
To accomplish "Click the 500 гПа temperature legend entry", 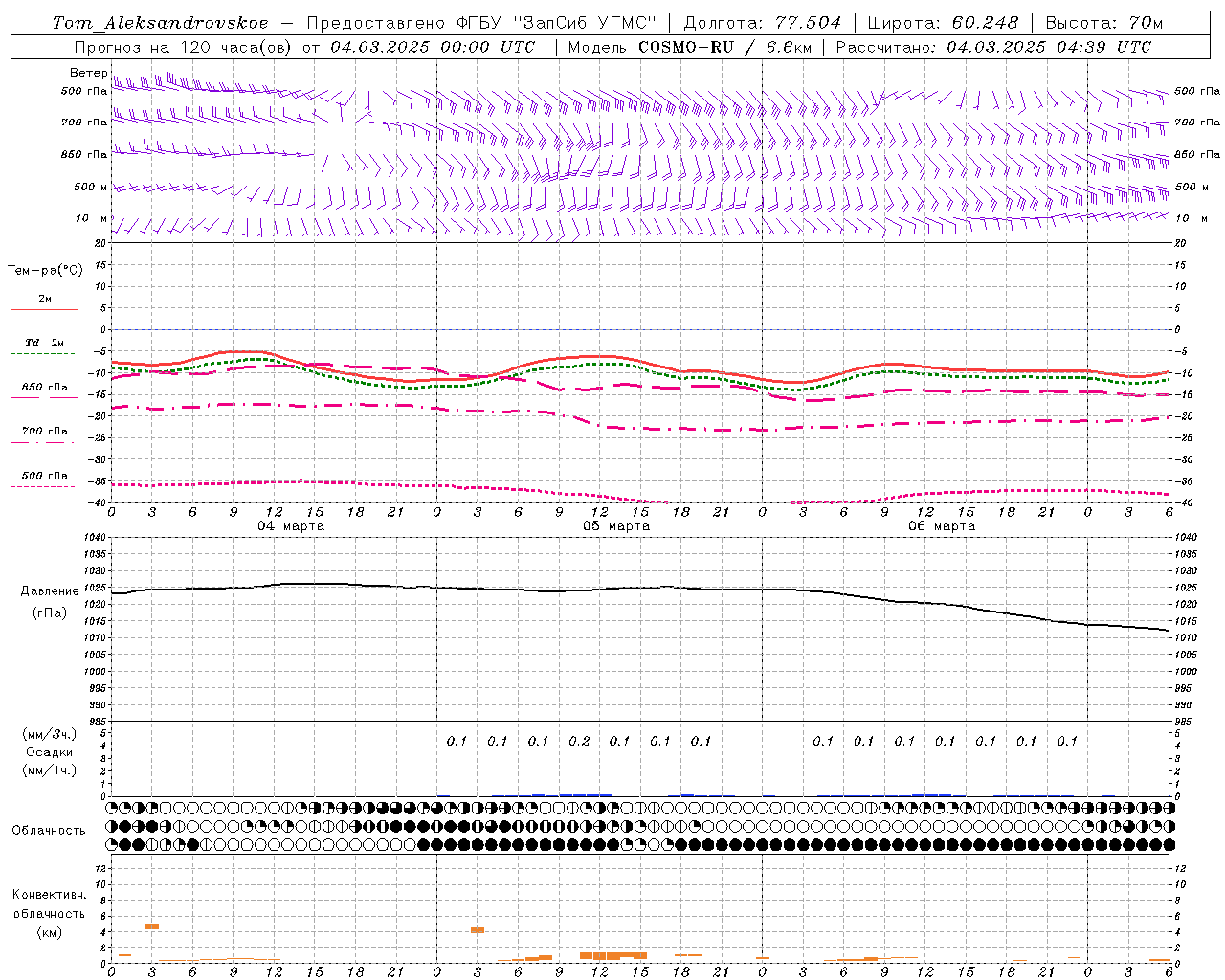I will click(x=44, y=476).
